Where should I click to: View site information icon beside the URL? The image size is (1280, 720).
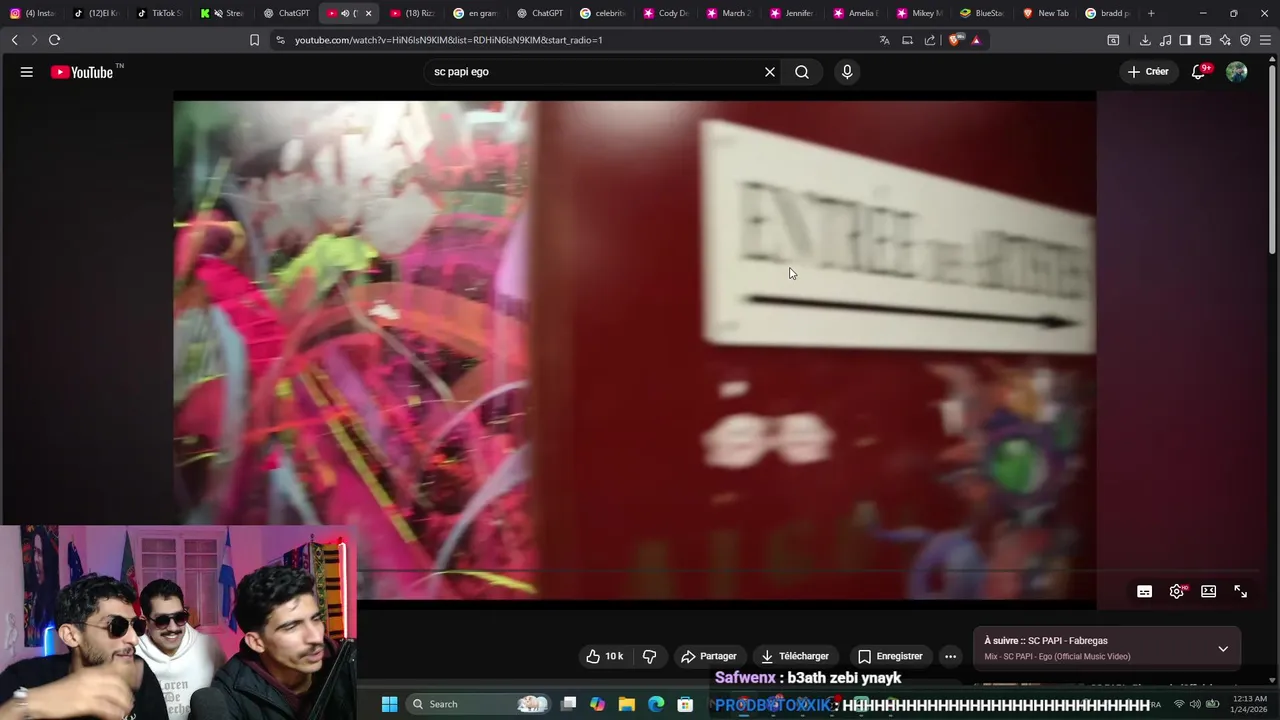(x=280, y=40)
